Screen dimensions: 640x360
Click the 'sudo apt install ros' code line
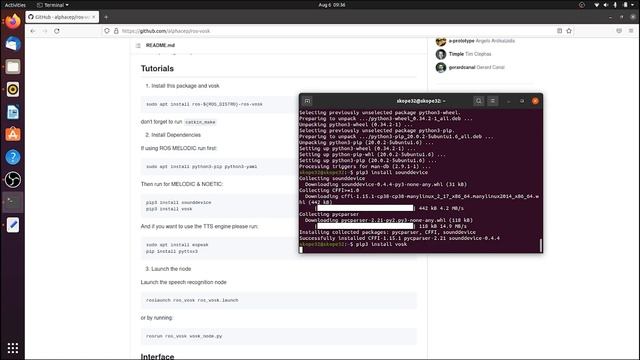(x=204, y=104)
